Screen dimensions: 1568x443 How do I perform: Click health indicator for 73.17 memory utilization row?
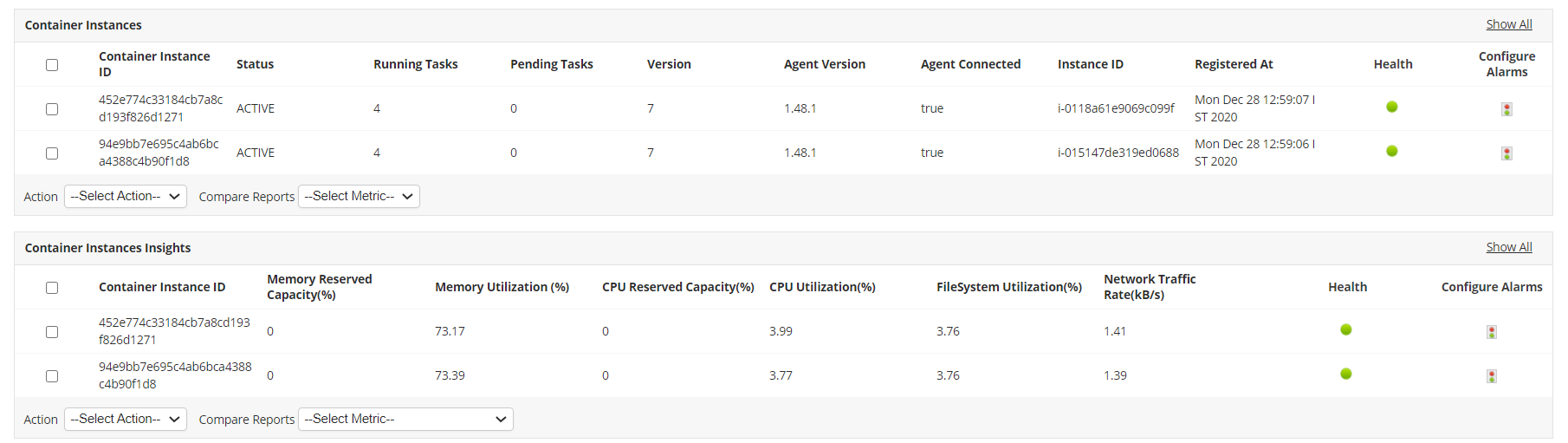1345,329
